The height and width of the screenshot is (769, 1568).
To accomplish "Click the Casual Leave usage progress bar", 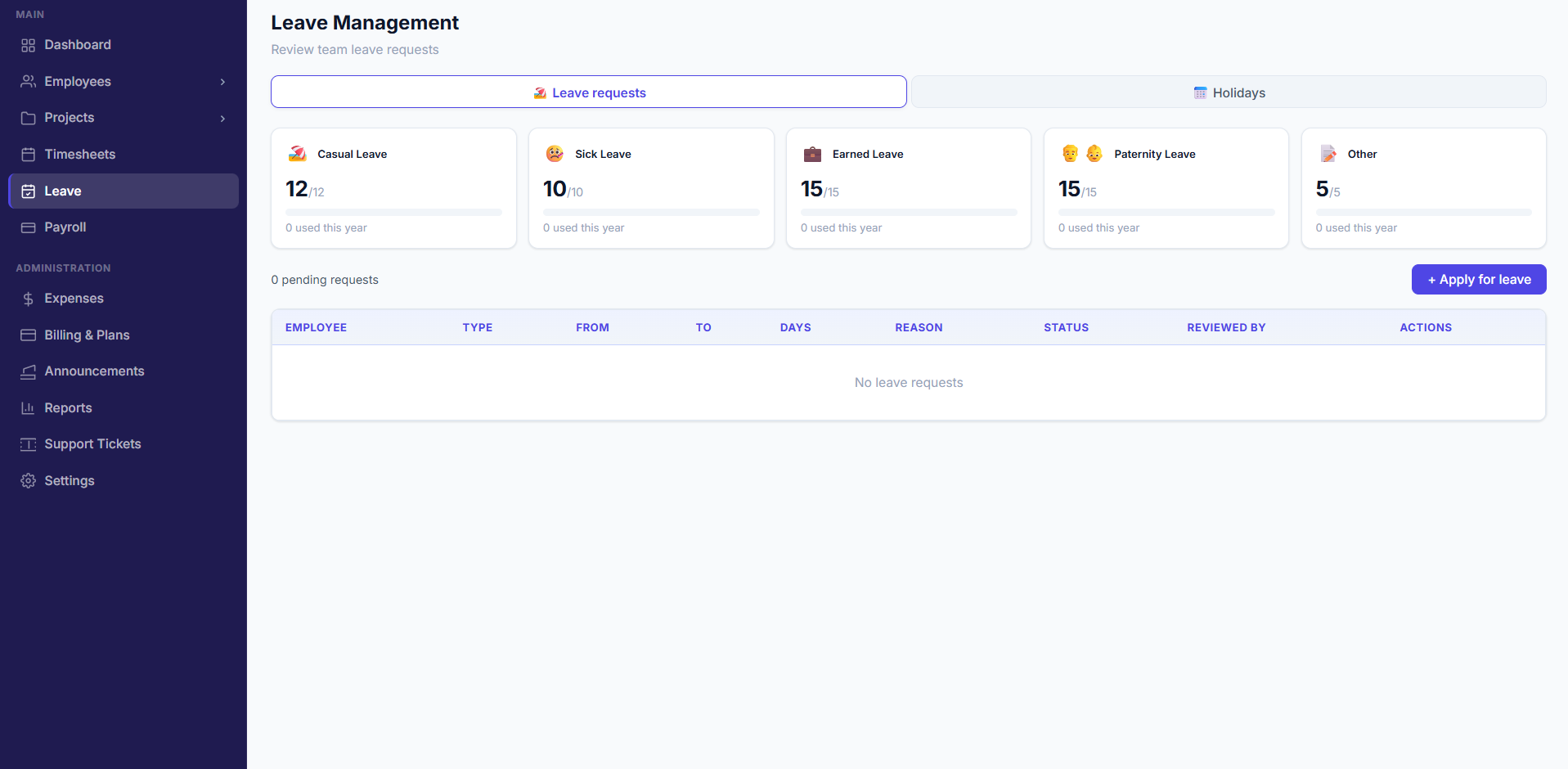I will click(393, 213).
